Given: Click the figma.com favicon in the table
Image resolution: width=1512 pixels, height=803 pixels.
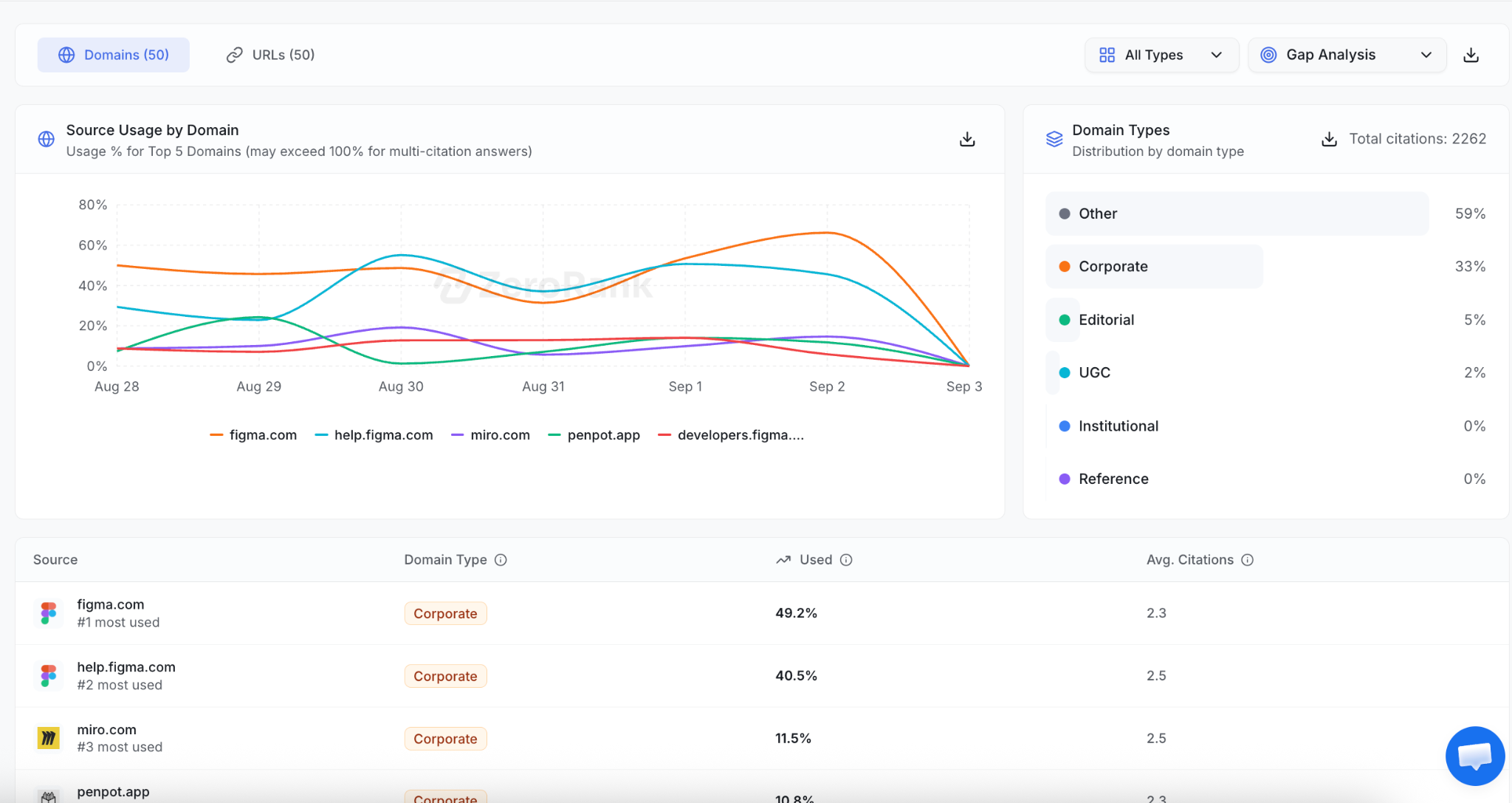Looking at the screenshot, I should (x=49, y=613).
